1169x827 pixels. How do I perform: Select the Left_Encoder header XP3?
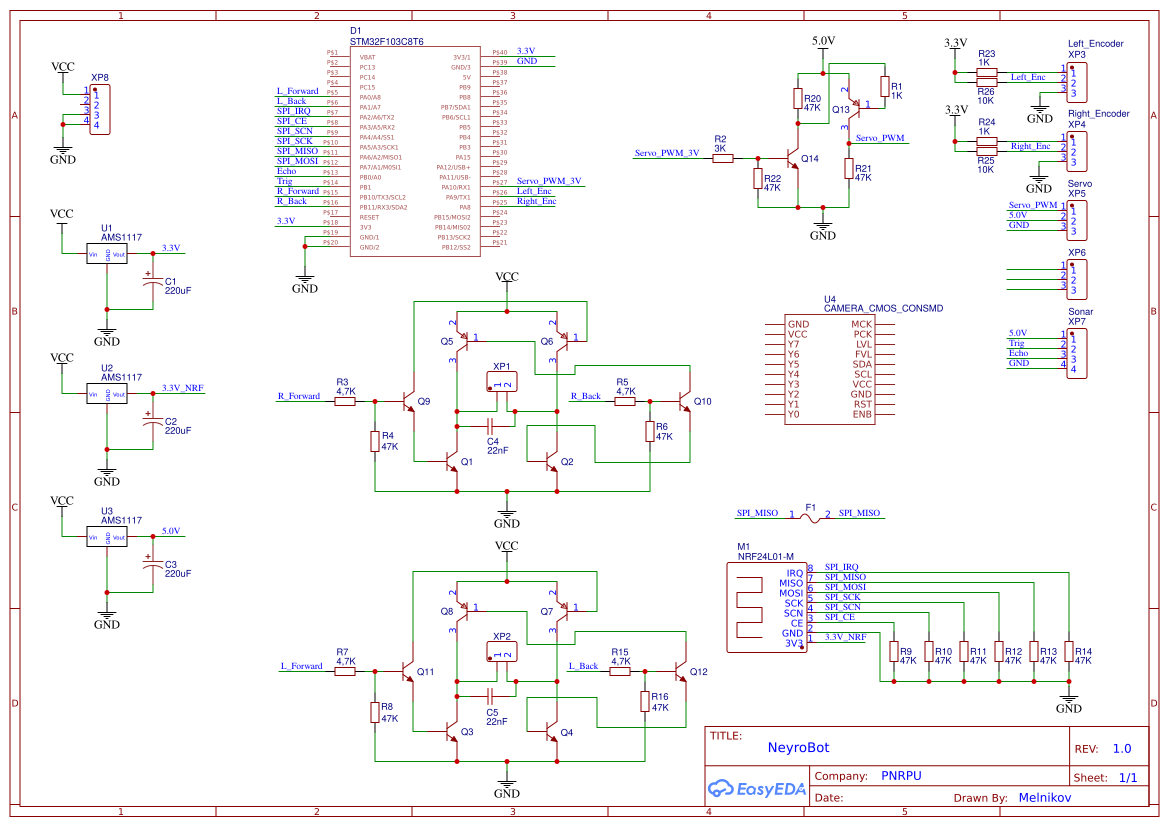pos(1075,83)
